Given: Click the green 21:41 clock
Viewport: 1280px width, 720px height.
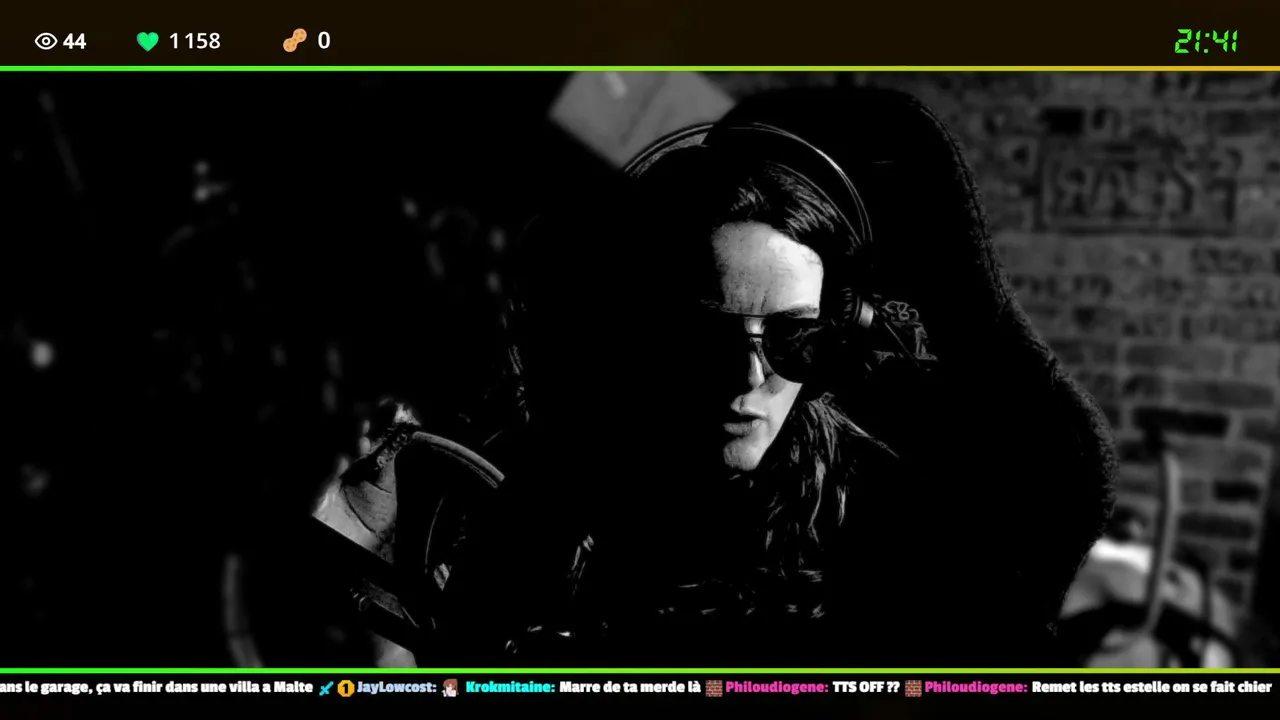Looking at the screenshot, I should (x=1206, y=41).
